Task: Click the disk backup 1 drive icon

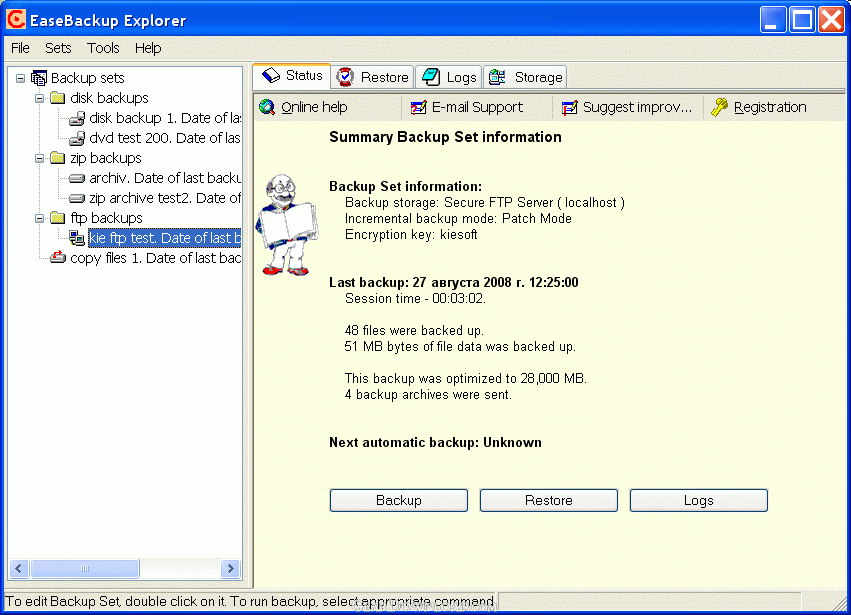Action: point(77,118)
